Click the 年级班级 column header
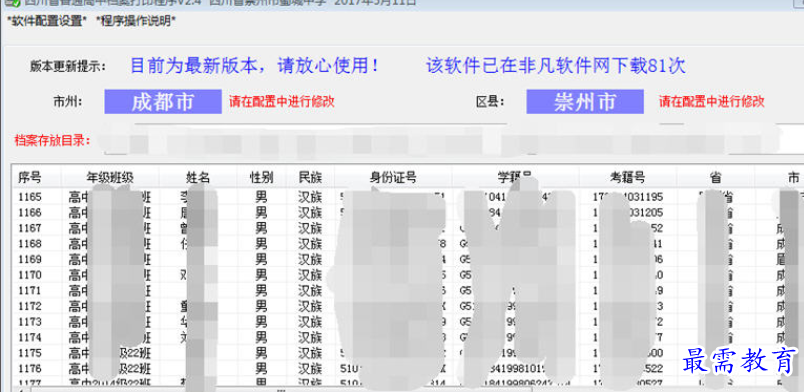Image resolution: width=804 pixels, height=392 pixels. tap(110, 178)
